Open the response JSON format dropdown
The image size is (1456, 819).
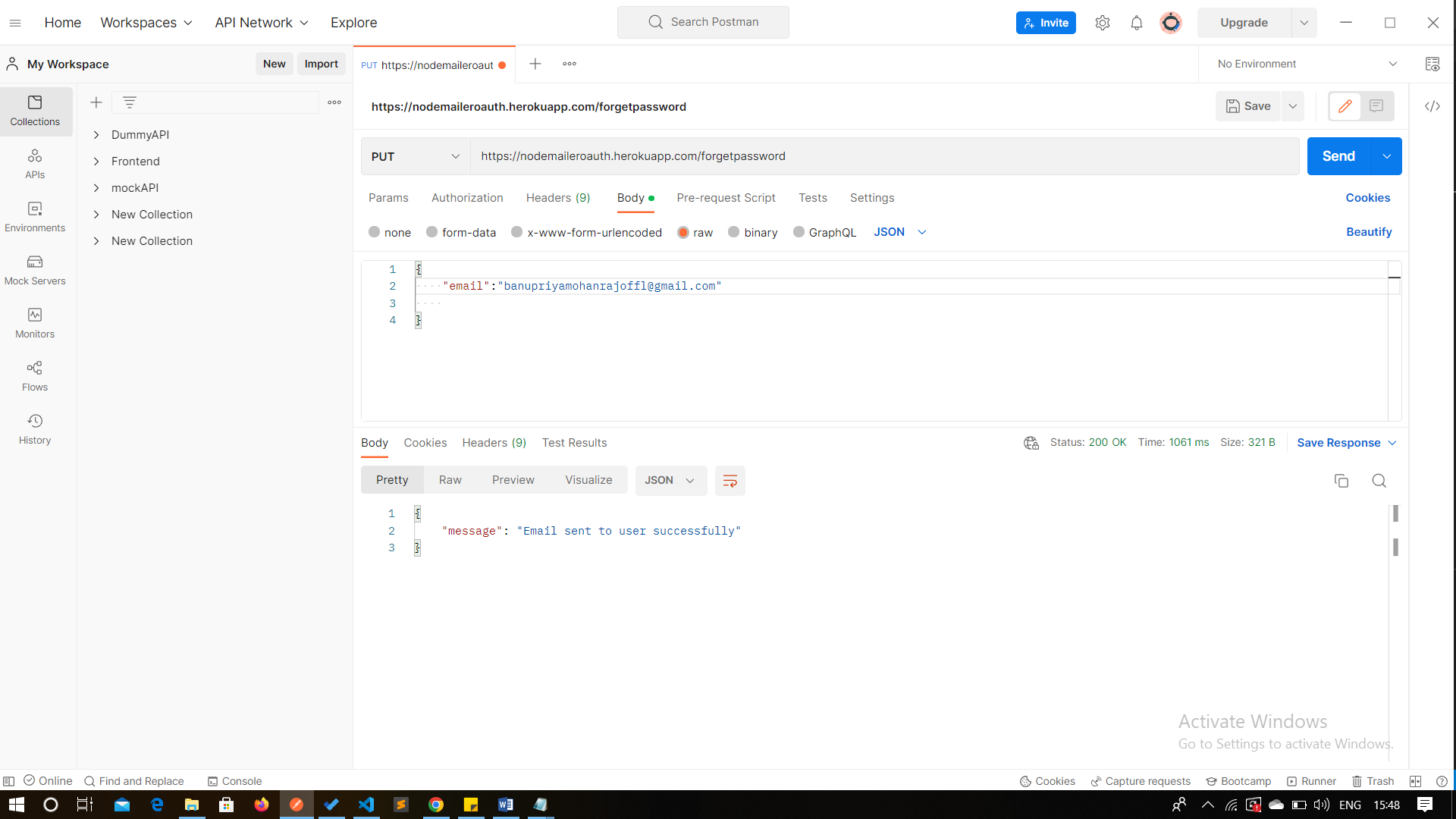[670, 481]
